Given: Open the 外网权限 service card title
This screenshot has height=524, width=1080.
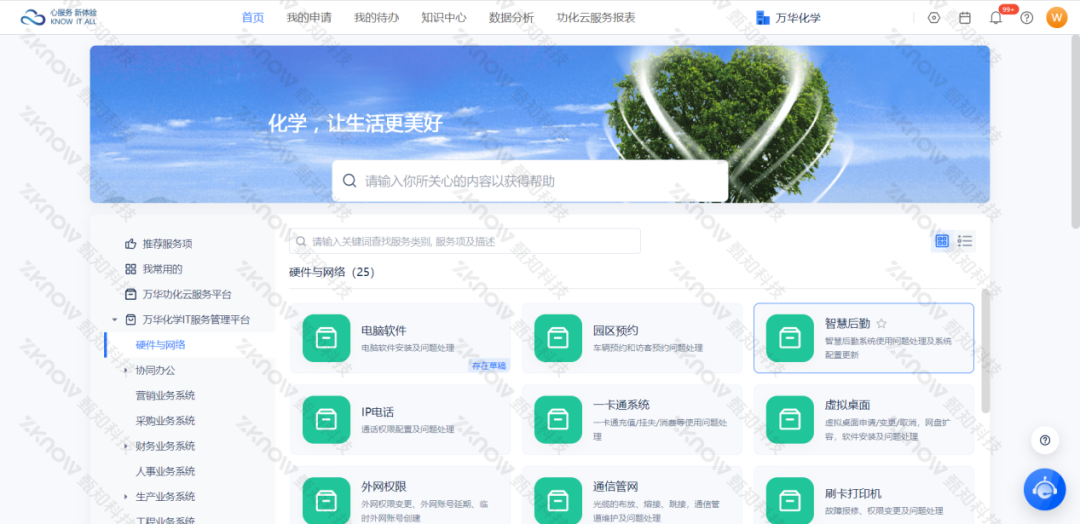Looking at the screenshot, I should tap(384, 486).
